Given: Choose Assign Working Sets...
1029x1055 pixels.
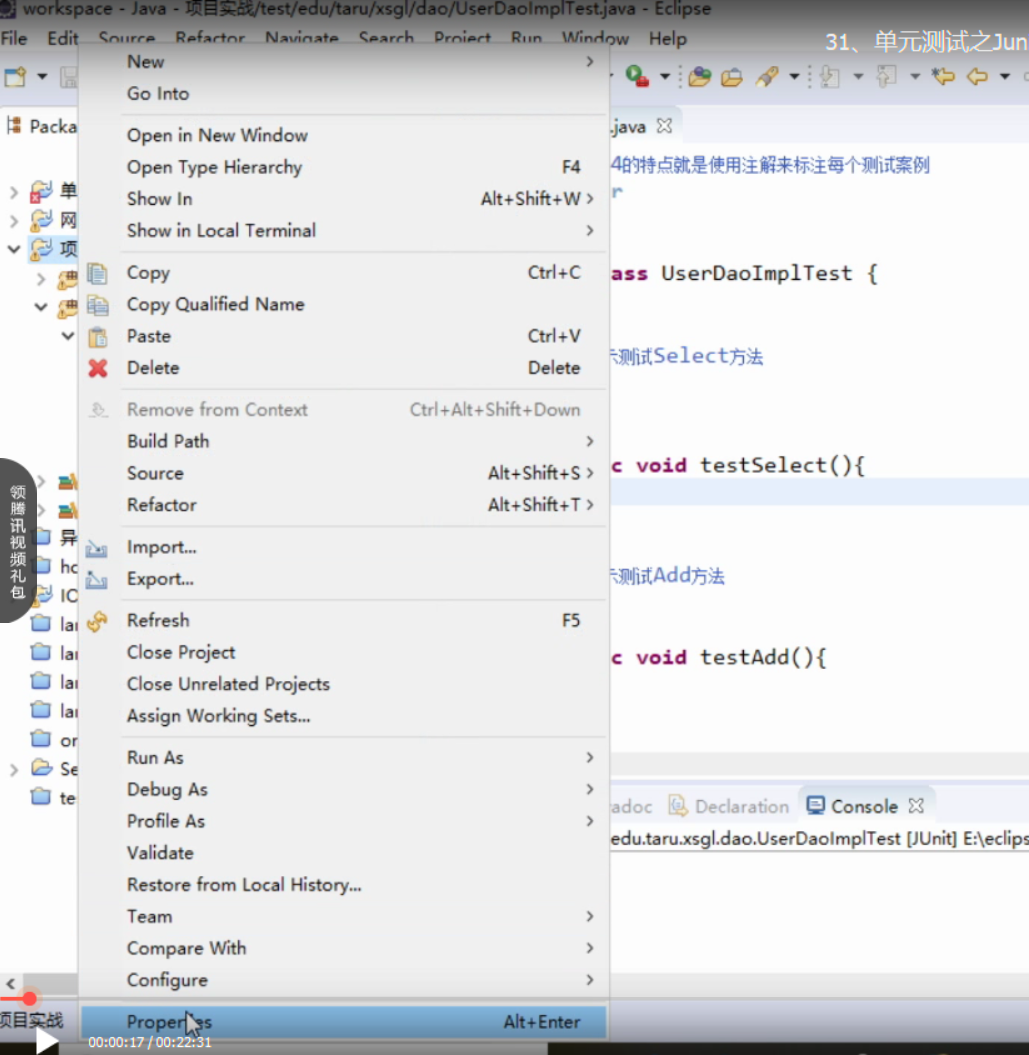Looking at the screenshot, I should coord(343,715).
